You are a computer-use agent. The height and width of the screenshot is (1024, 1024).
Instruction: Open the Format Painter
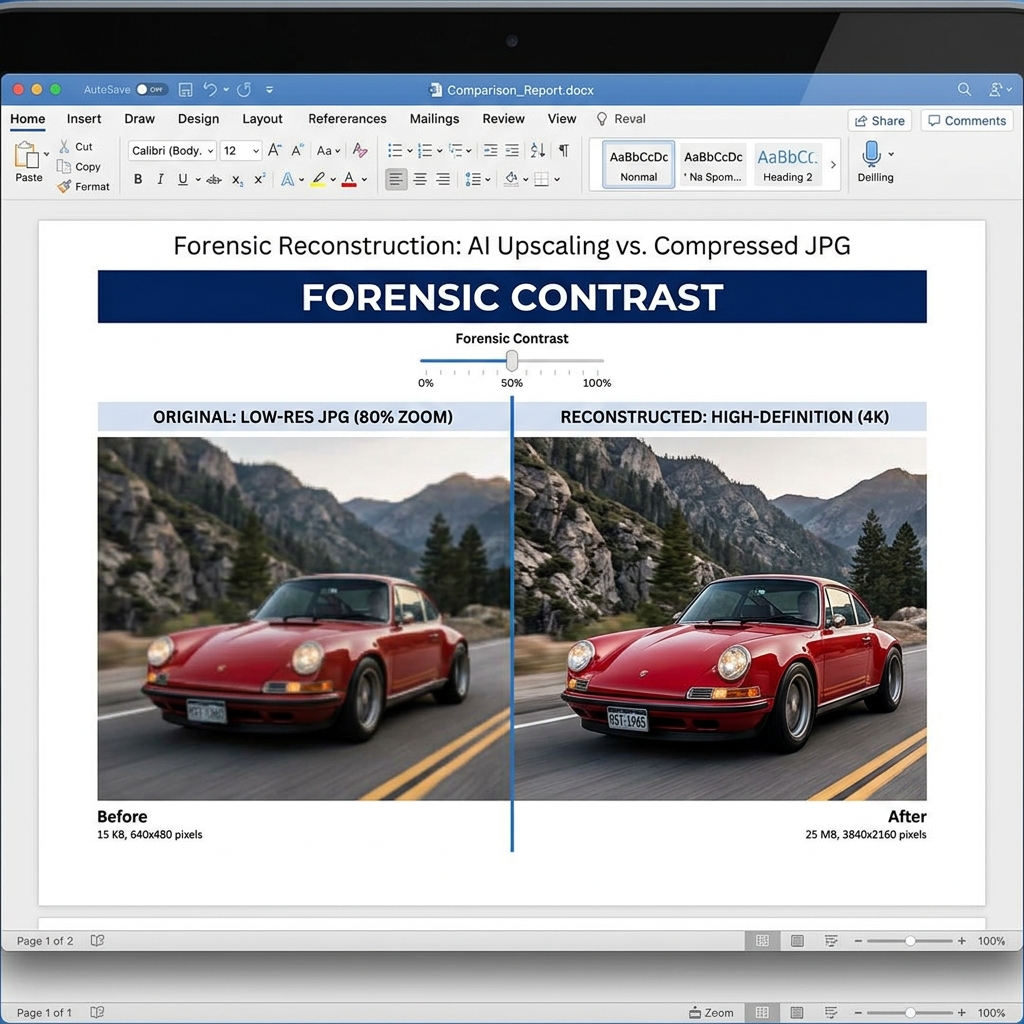click(63, 187)
